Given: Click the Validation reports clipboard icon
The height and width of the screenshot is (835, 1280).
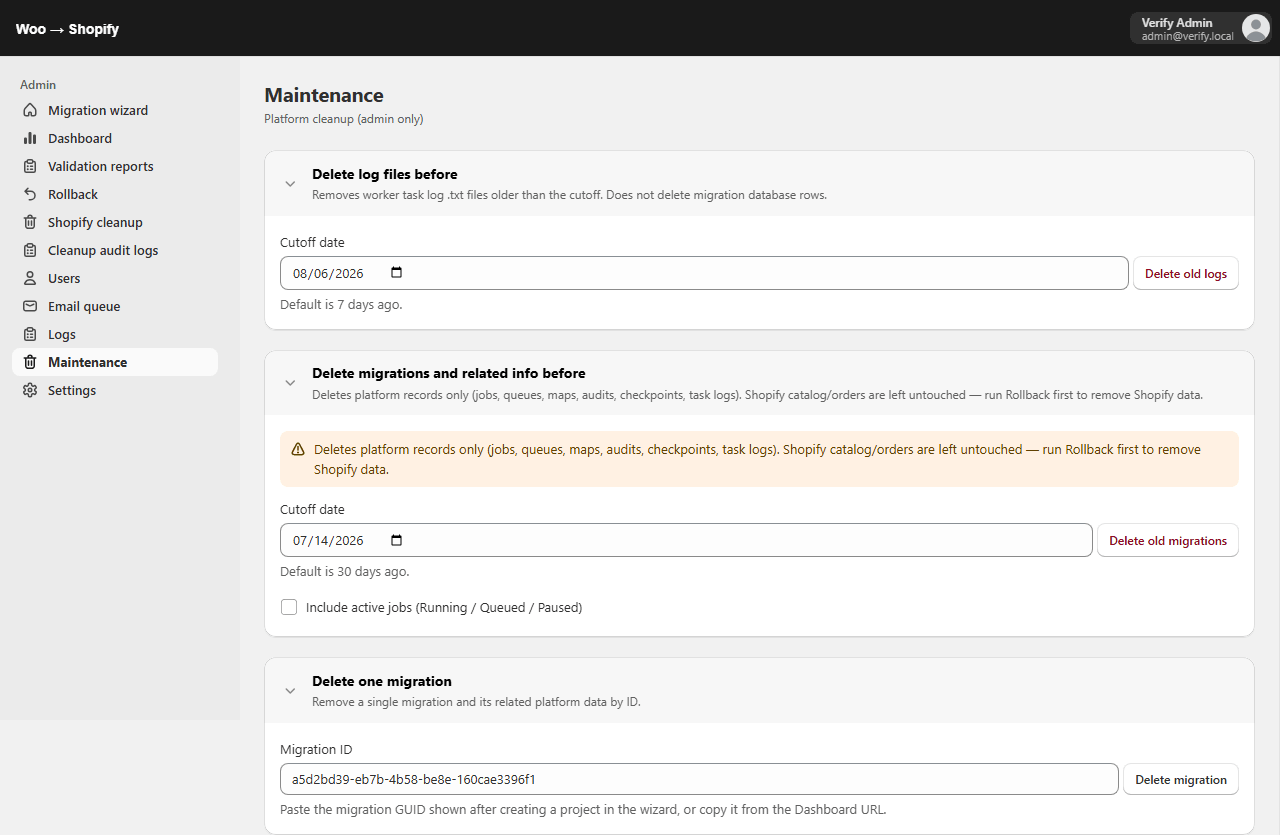Looking at the screenshot, I should pyautogui.click(x=30, y=167).
